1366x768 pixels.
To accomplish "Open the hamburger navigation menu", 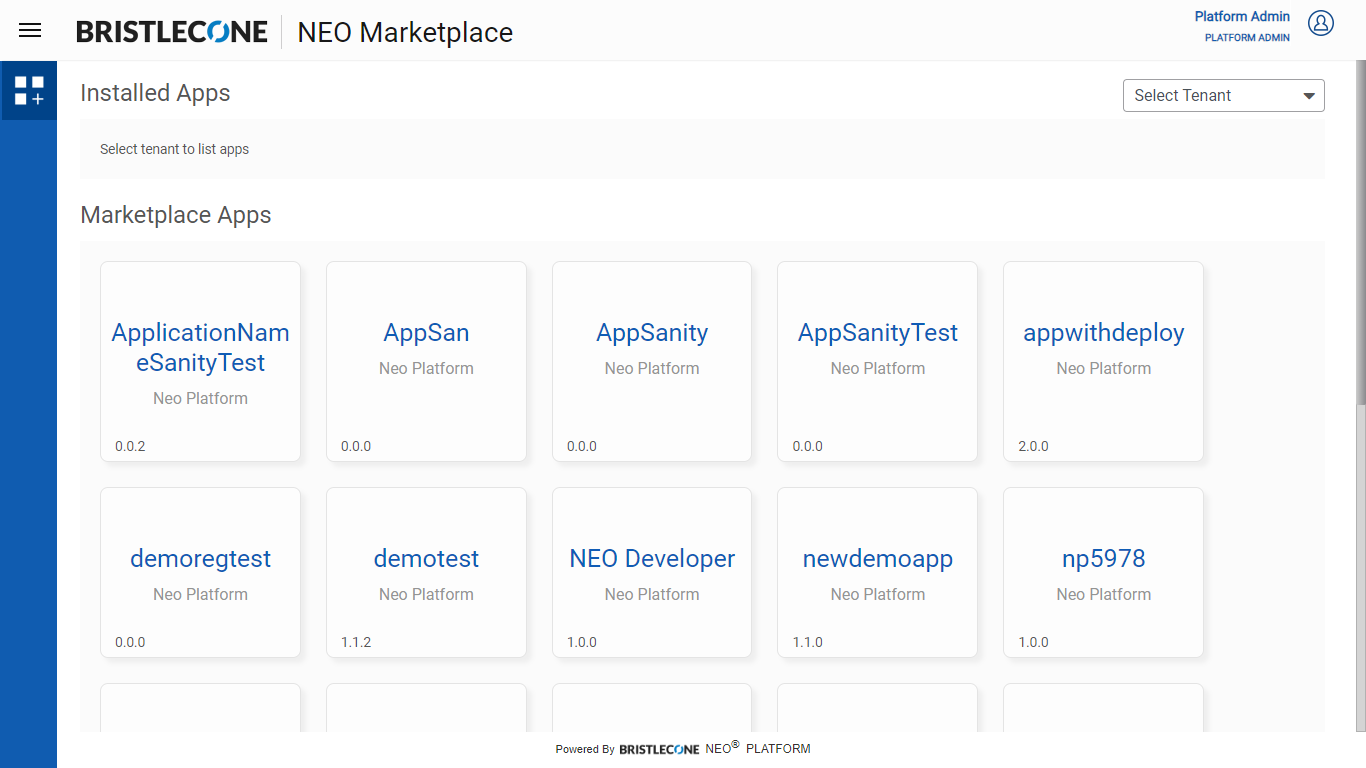I will pos(30,30).
